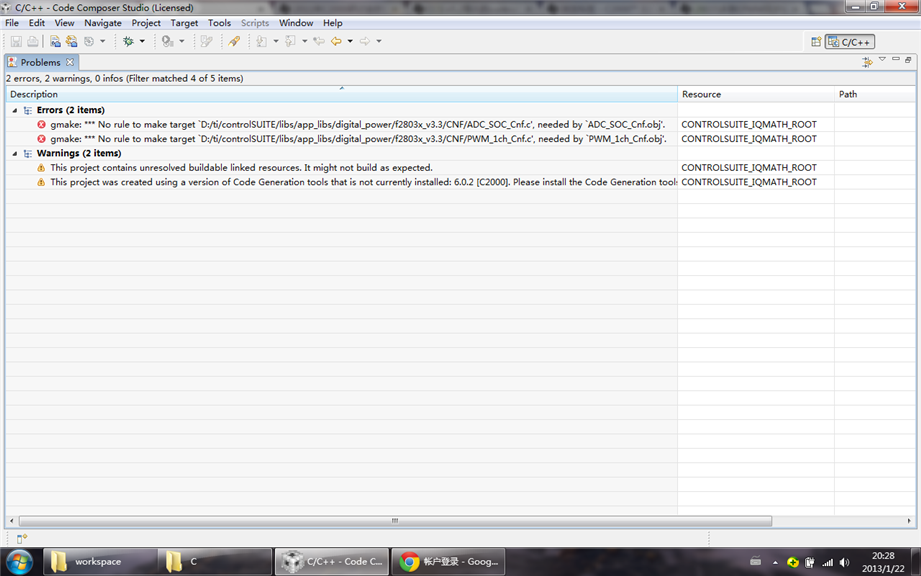921x576 pixels.
Task: Select the Problems tab
Action: (41, 62)
